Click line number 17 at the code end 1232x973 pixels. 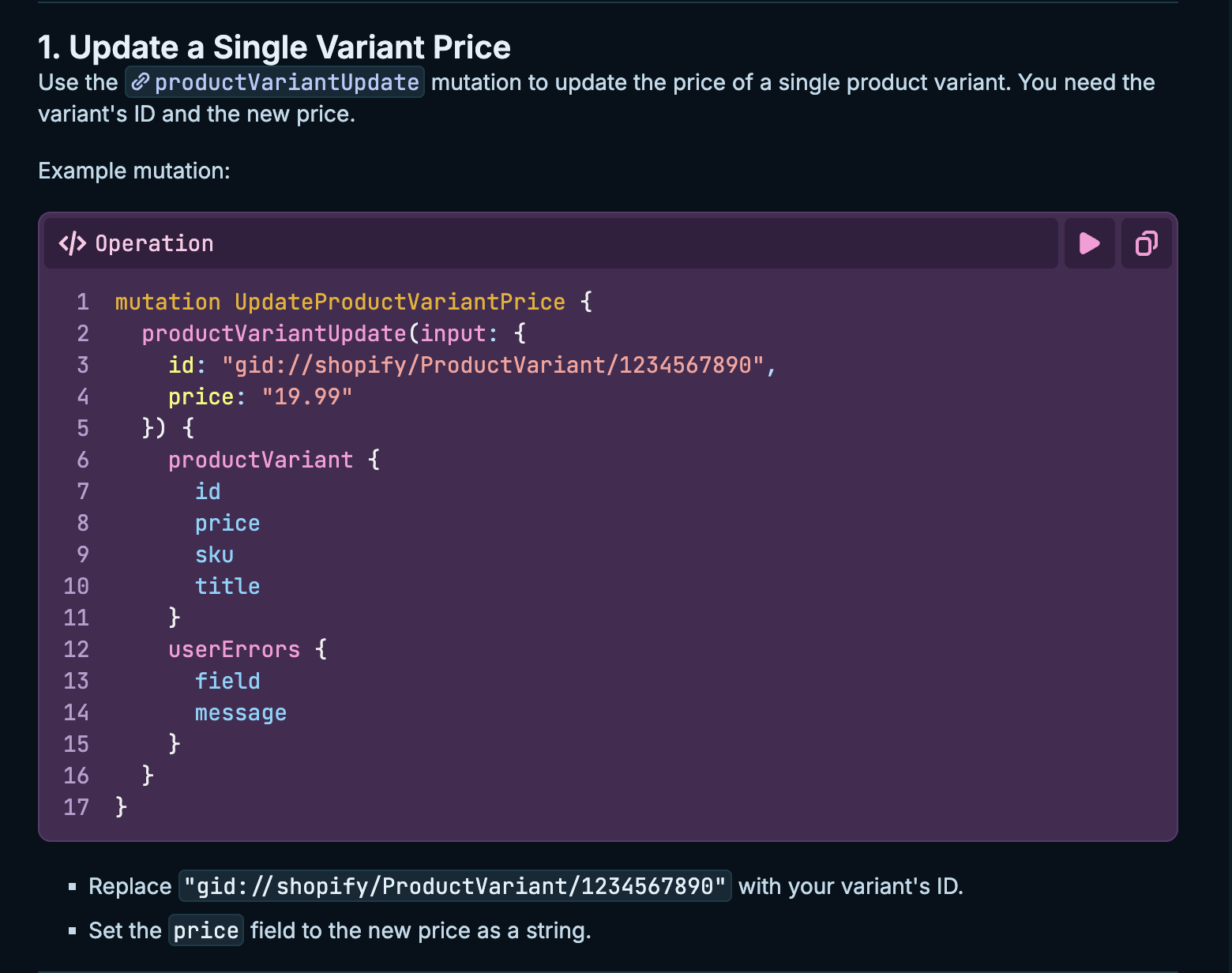[77, 807]
